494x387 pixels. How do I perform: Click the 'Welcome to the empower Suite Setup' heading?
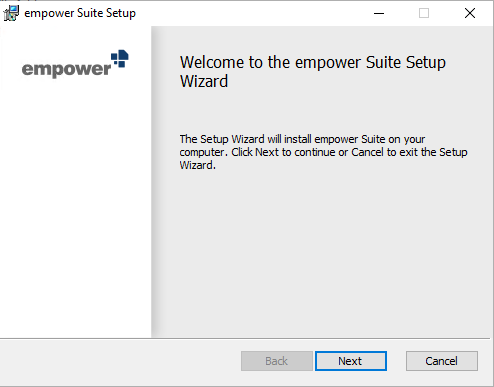(313, 62)
